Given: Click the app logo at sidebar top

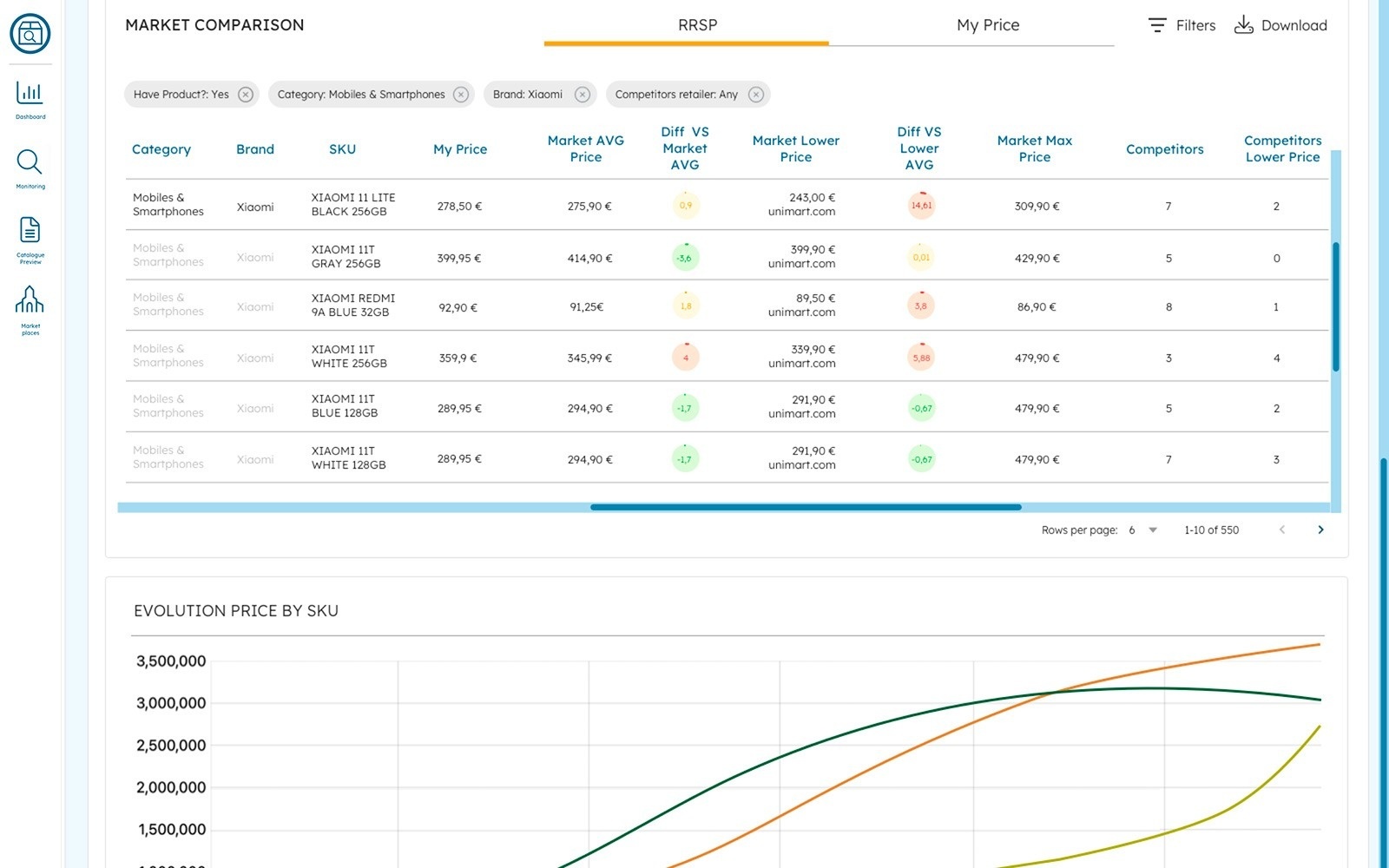Looking at the screenshot, I should click(x=30, y=33).
